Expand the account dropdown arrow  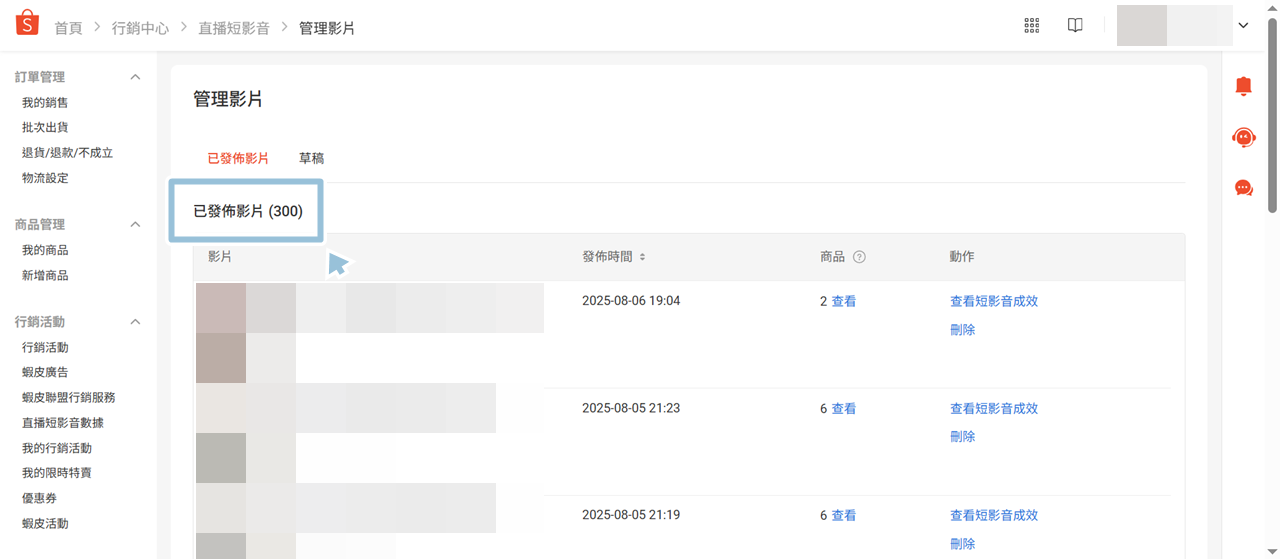(1243, 26)
